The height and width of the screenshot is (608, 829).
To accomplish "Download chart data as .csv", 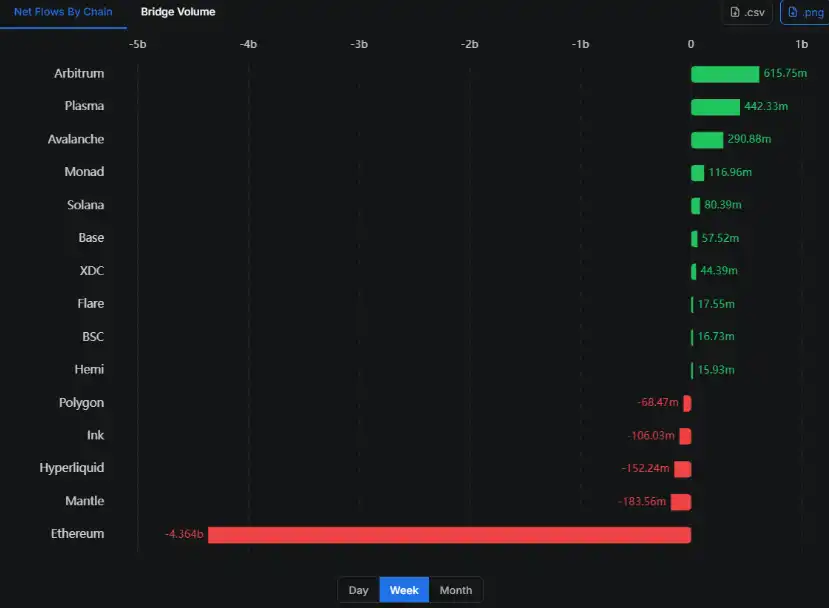I will pyautogui.click(x=747, y=13).
